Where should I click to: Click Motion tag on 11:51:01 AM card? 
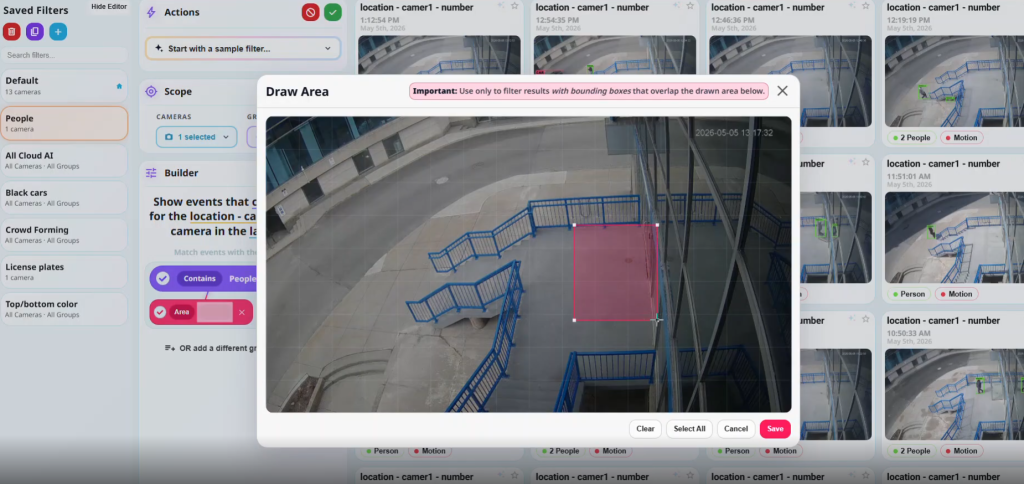pyautogui.click(x=956, y=294)
